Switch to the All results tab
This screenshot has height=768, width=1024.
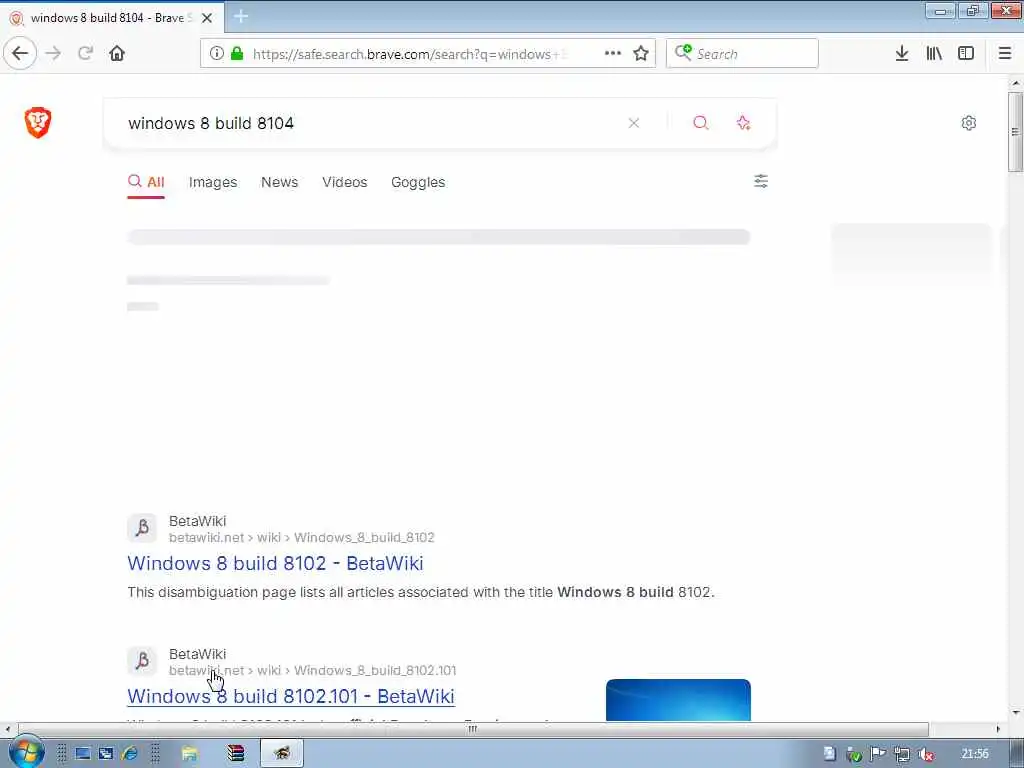(146, 182)
